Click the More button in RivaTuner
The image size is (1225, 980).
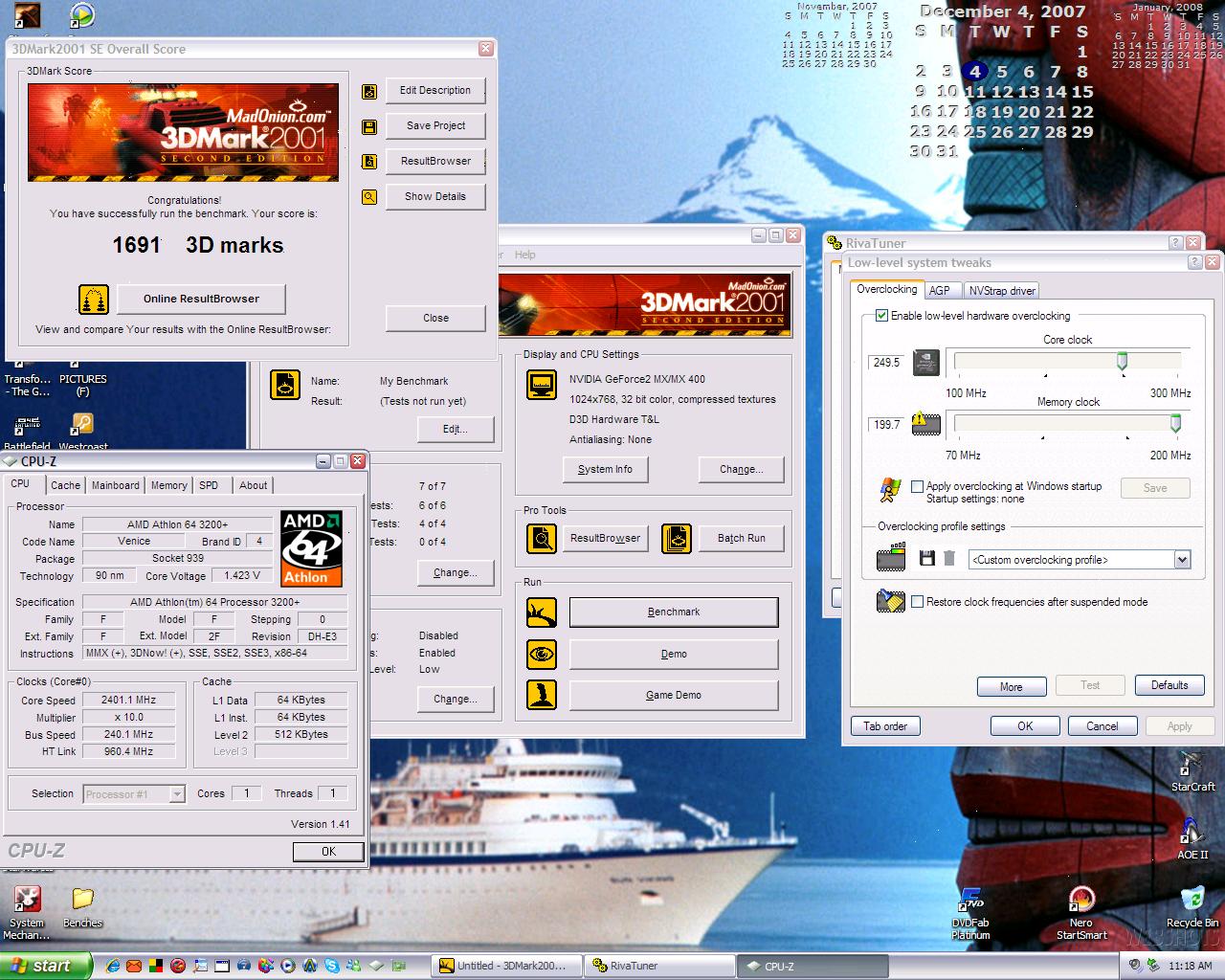click(1011, 686)
